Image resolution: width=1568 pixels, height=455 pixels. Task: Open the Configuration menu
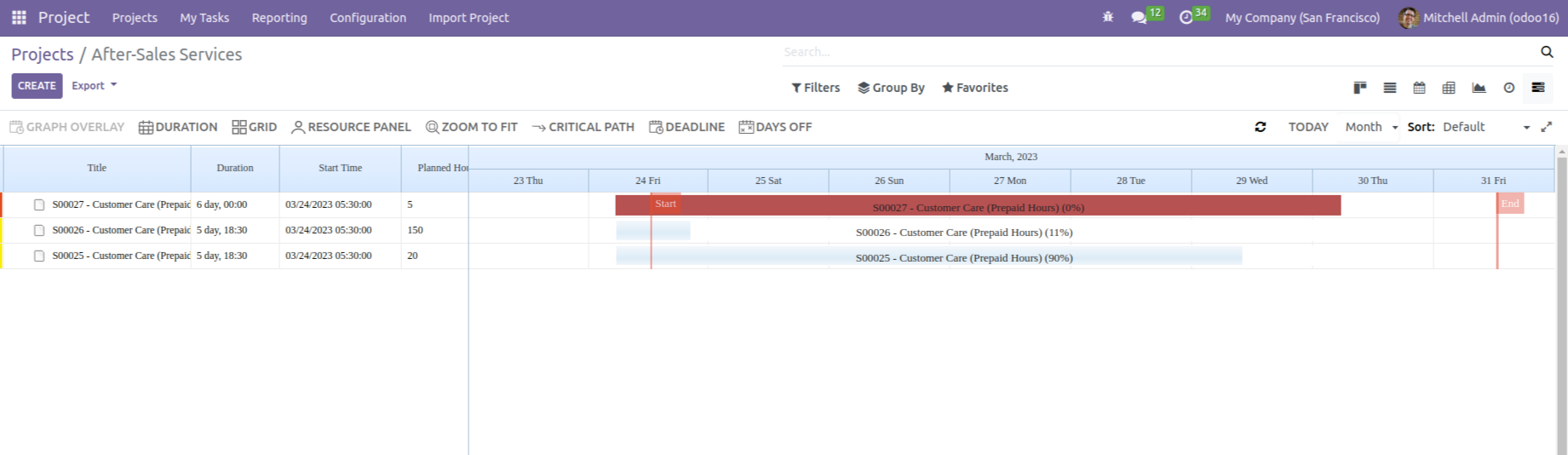368,18
